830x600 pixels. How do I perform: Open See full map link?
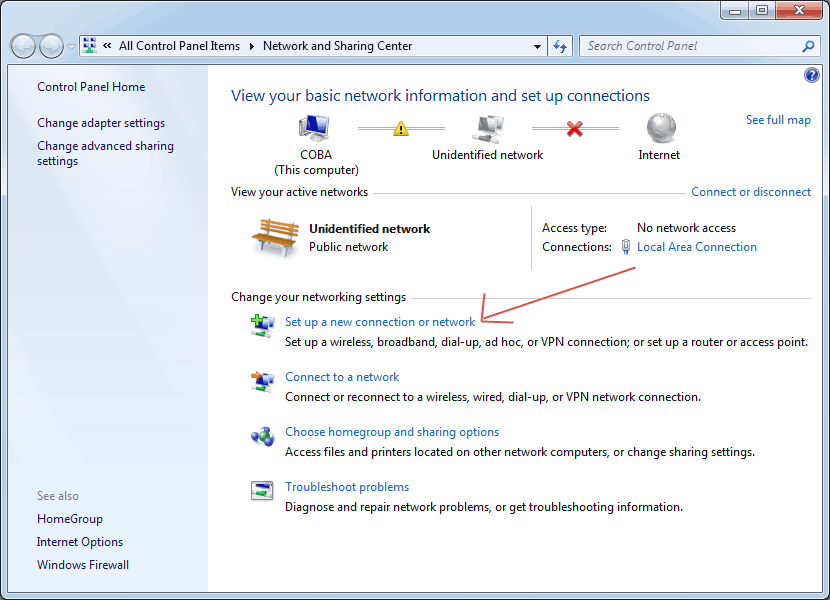[778, 120]
